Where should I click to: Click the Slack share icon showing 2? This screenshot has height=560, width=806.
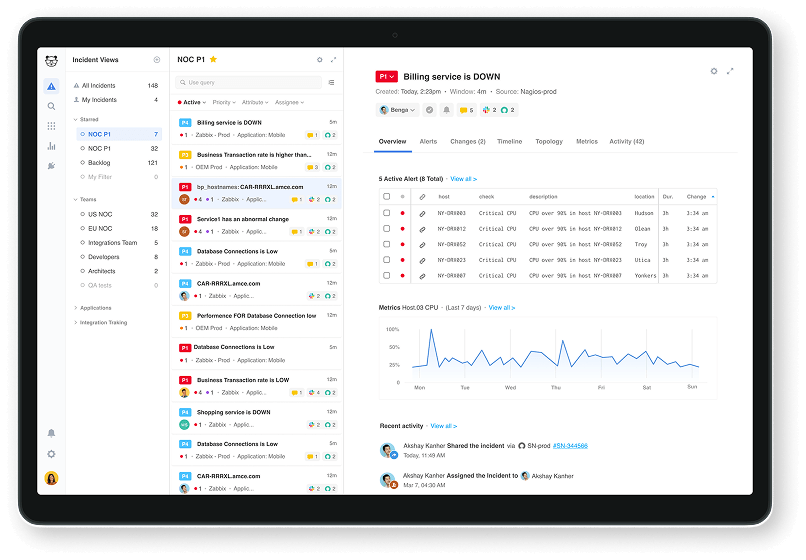[489, 110]
